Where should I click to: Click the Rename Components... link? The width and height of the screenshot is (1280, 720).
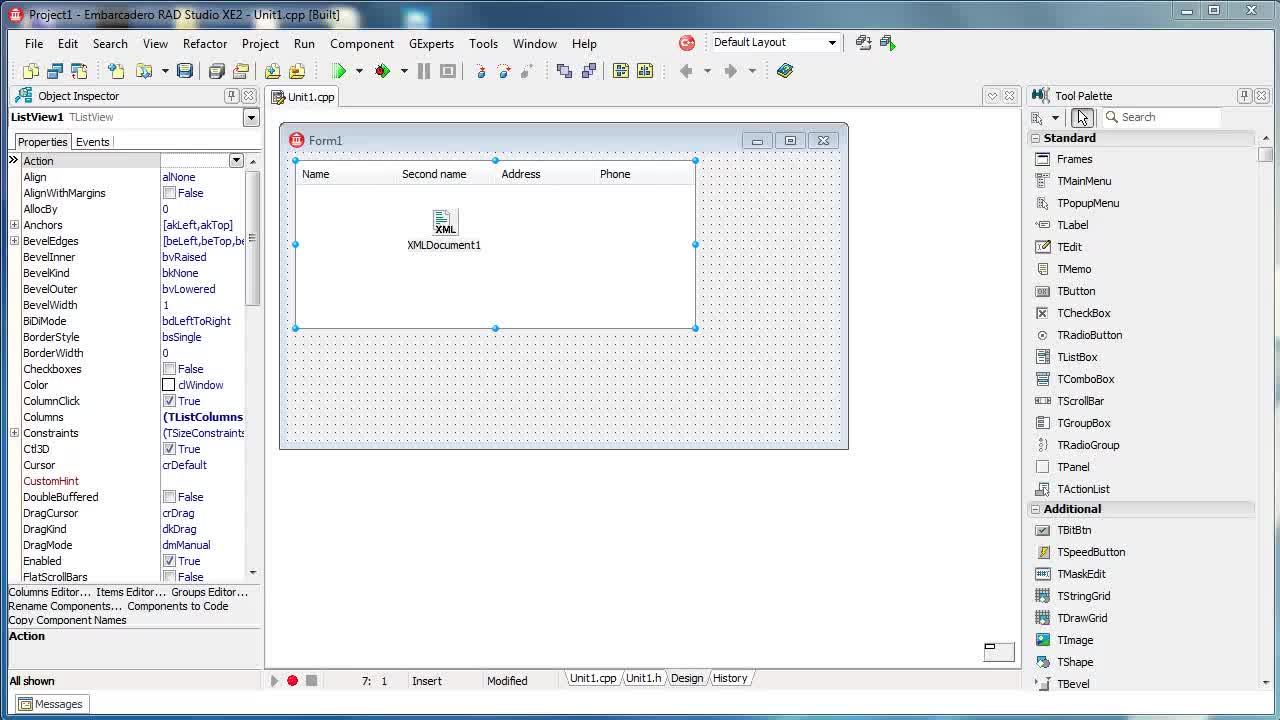point(65,606)
